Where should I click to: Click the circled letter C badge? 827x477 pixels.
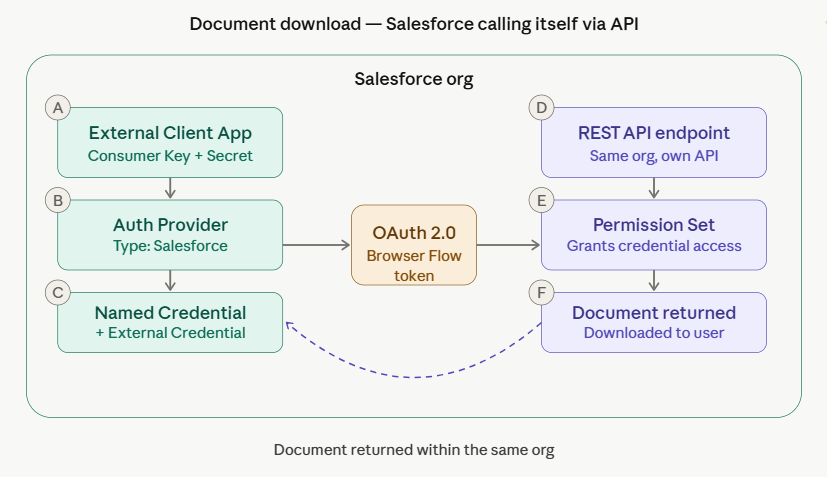[58, 293]
